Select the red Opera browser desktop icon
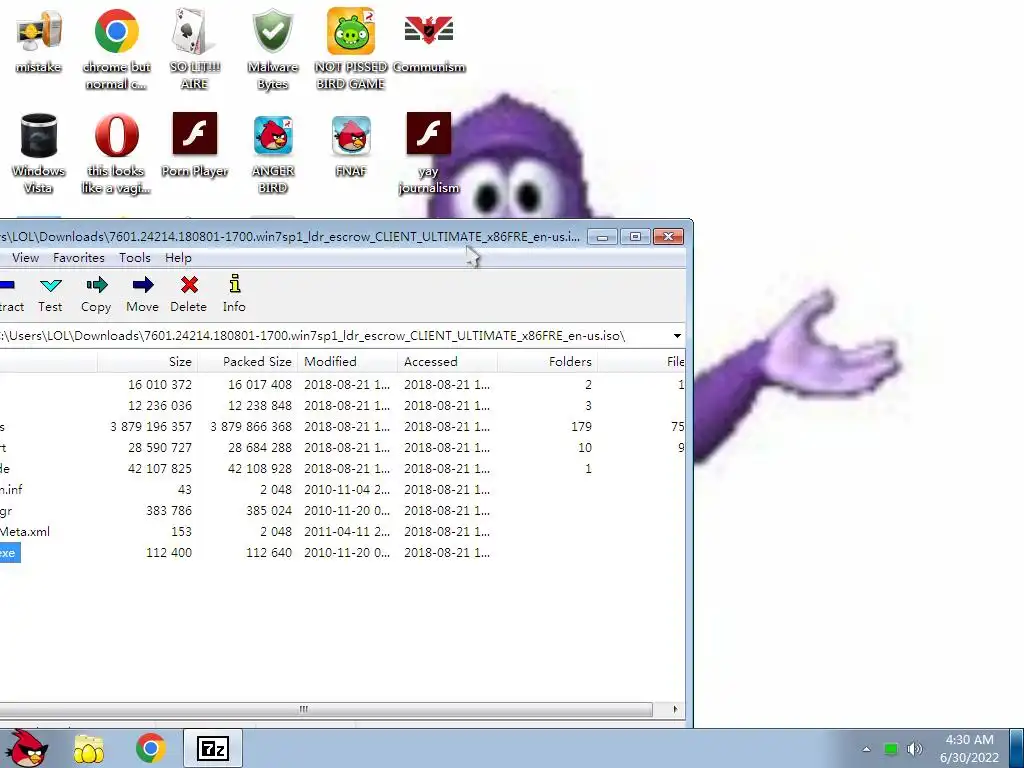1024x768 pixels. pos(116,153)
